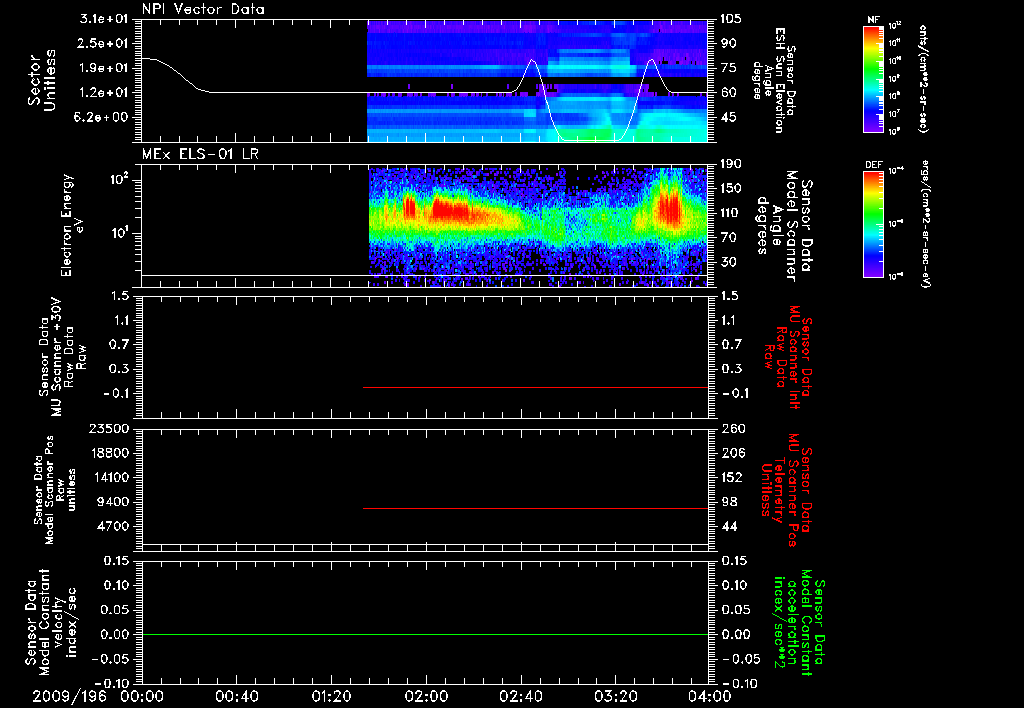Viewport: 1024px width, 708px height.
Task: Click the '2009/196 00:00' start time label
Action: click(99, 697)
